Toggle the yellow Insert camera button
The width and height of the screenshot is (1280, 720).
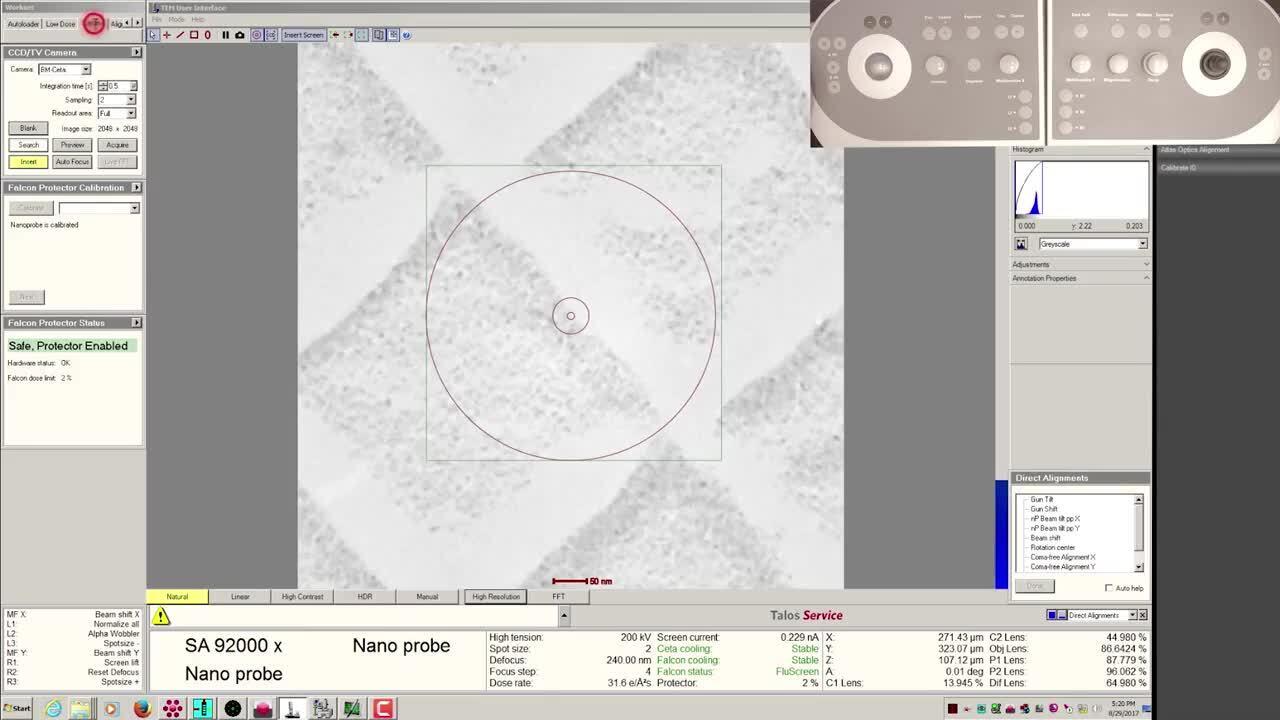point(28,162)
